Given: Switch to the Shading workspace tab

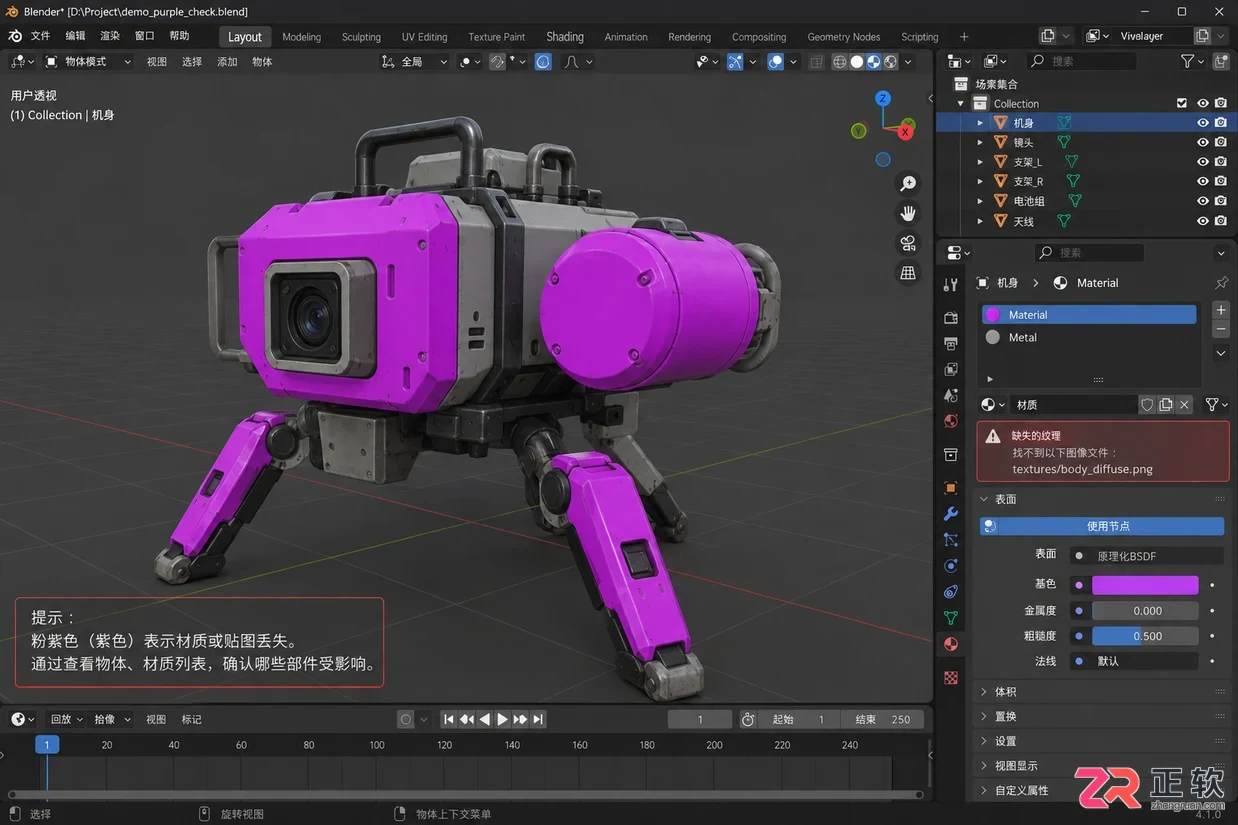Looking at the screenshot, I should click(565, 37).
